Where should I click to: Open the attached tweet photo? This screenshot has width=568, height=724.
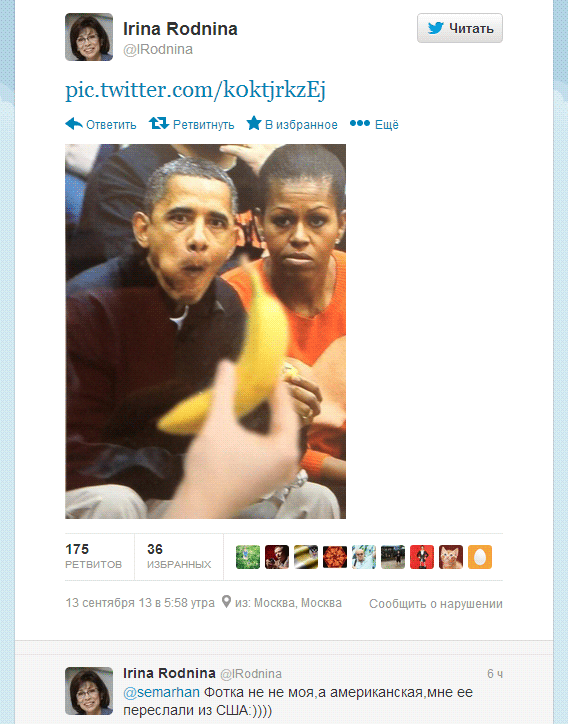[205, 331]
